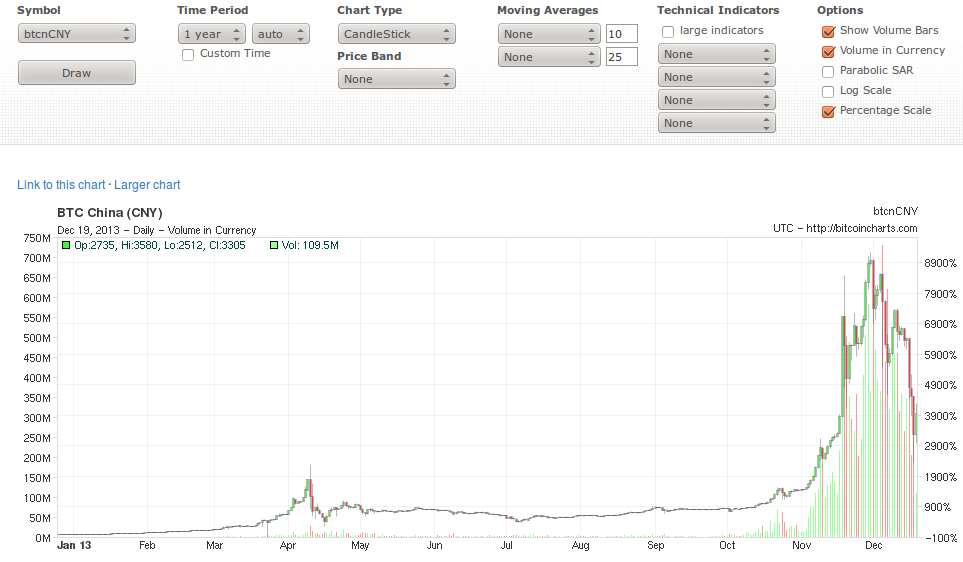Screen dimensions: 963x562
Task: Open the Link to this chart link
Action: (61, 185)
